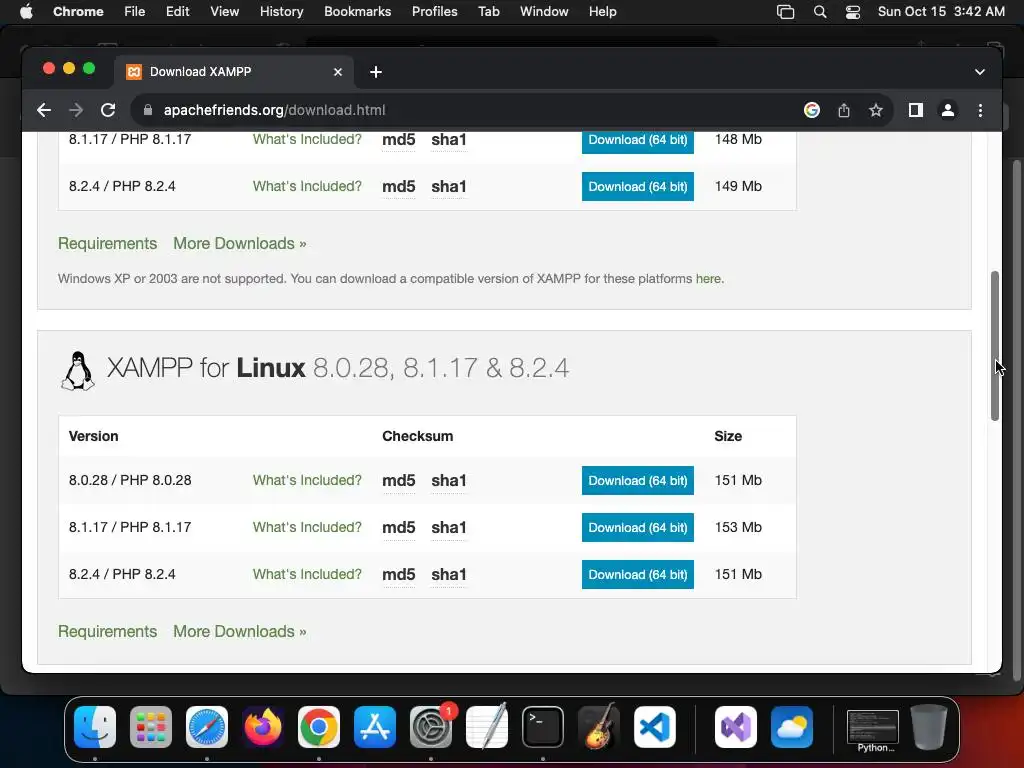Download Windows XAMPP 8.2.4 149 Mb
Screen dimensions: 1024x768
tap(637, 187)
